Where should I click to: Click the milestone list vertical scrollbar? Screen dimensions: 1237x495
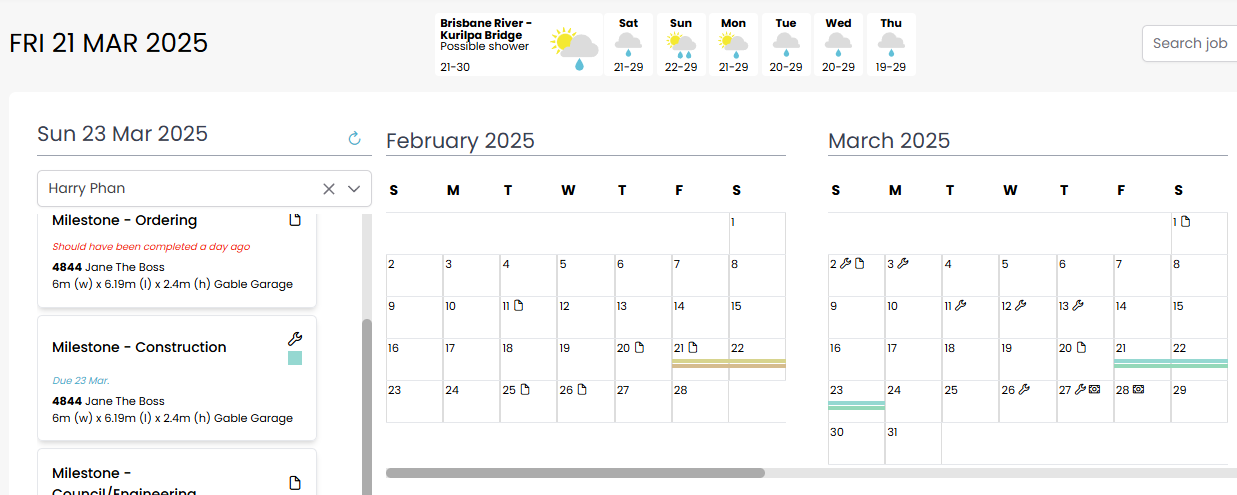point(367,400)
